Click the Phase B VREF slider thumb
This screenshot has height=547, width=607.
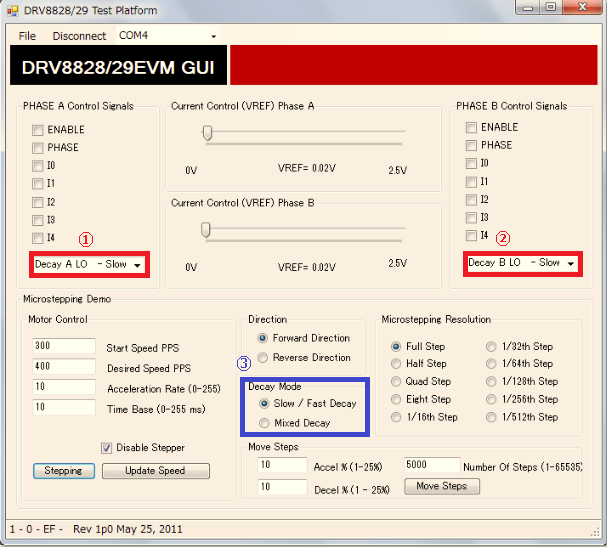click(206, 230)
